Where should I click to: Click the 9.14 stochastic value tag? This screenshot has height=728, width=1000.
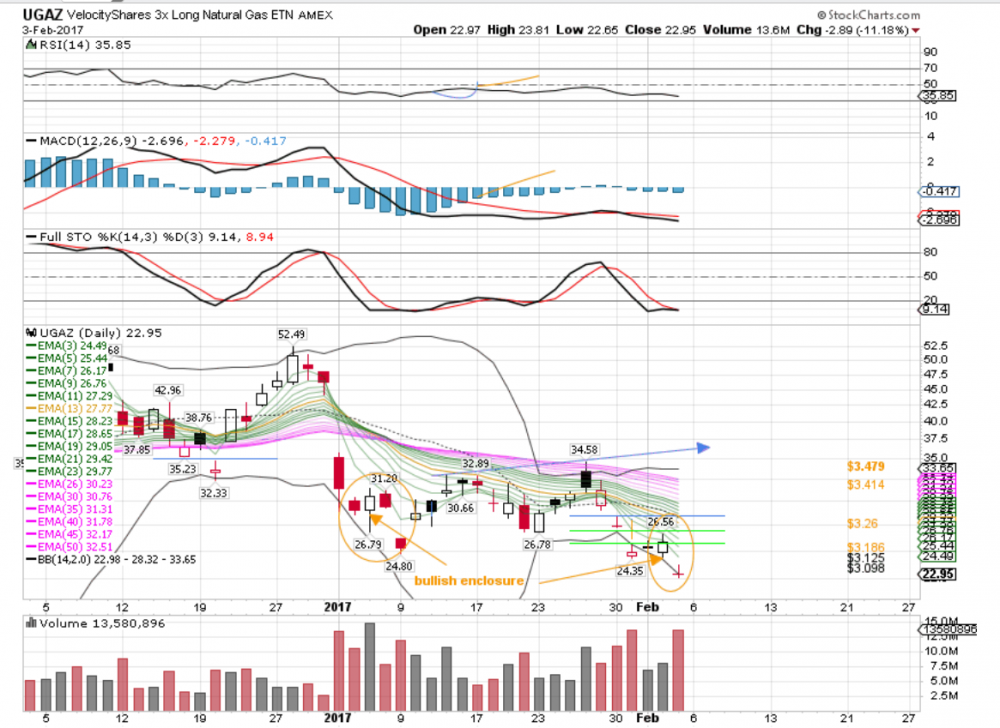click(x=935, y=309)
